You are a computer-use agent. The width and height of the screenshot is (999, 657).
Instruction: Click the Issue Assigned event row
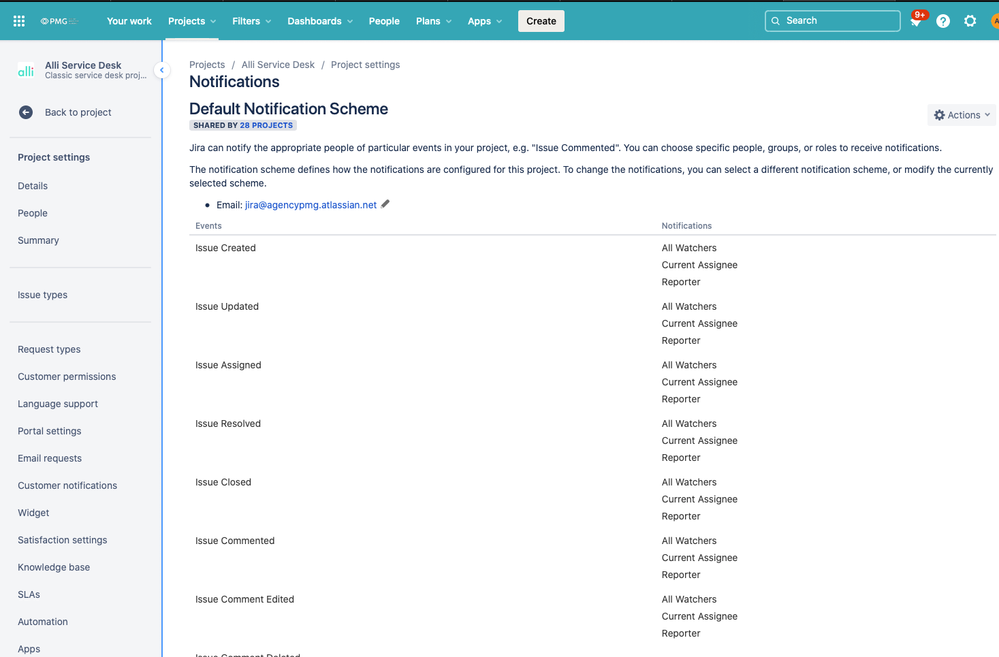click(x=593, y=382)
